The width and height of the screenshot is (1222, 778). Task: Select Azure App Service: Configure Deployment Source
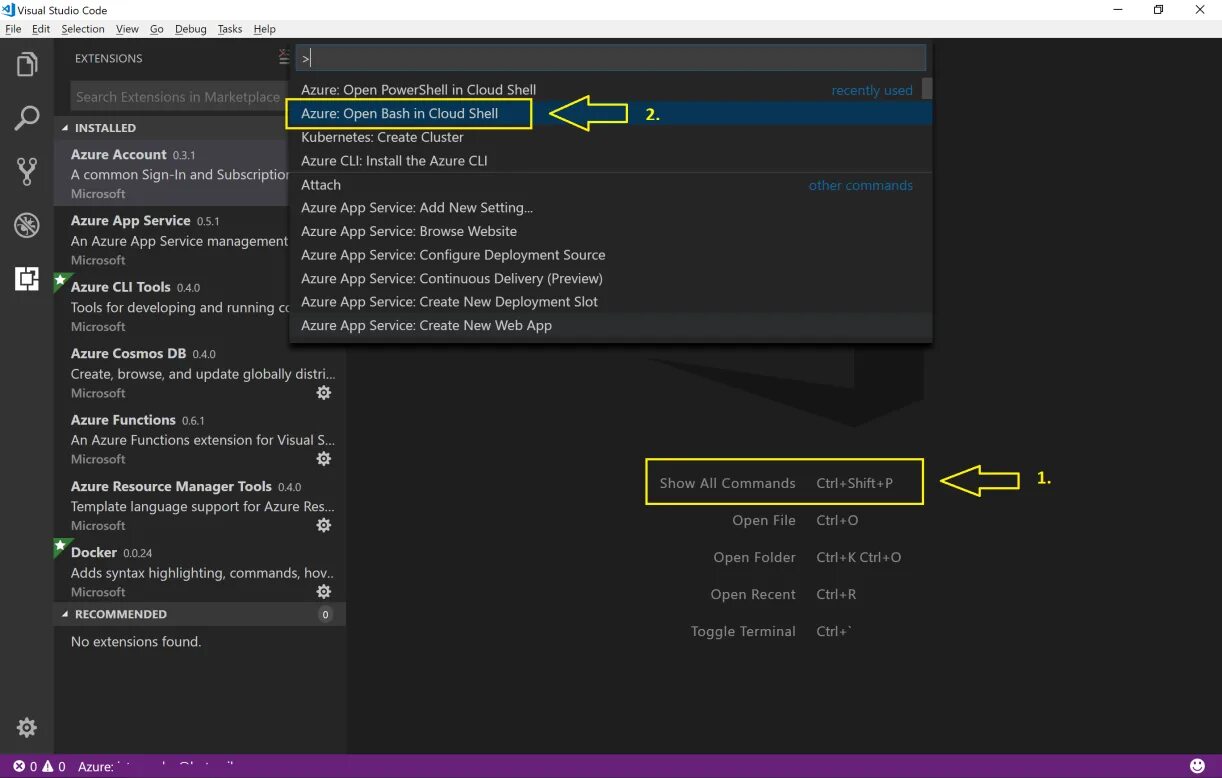pyautogui.click(x=611, y=255)
